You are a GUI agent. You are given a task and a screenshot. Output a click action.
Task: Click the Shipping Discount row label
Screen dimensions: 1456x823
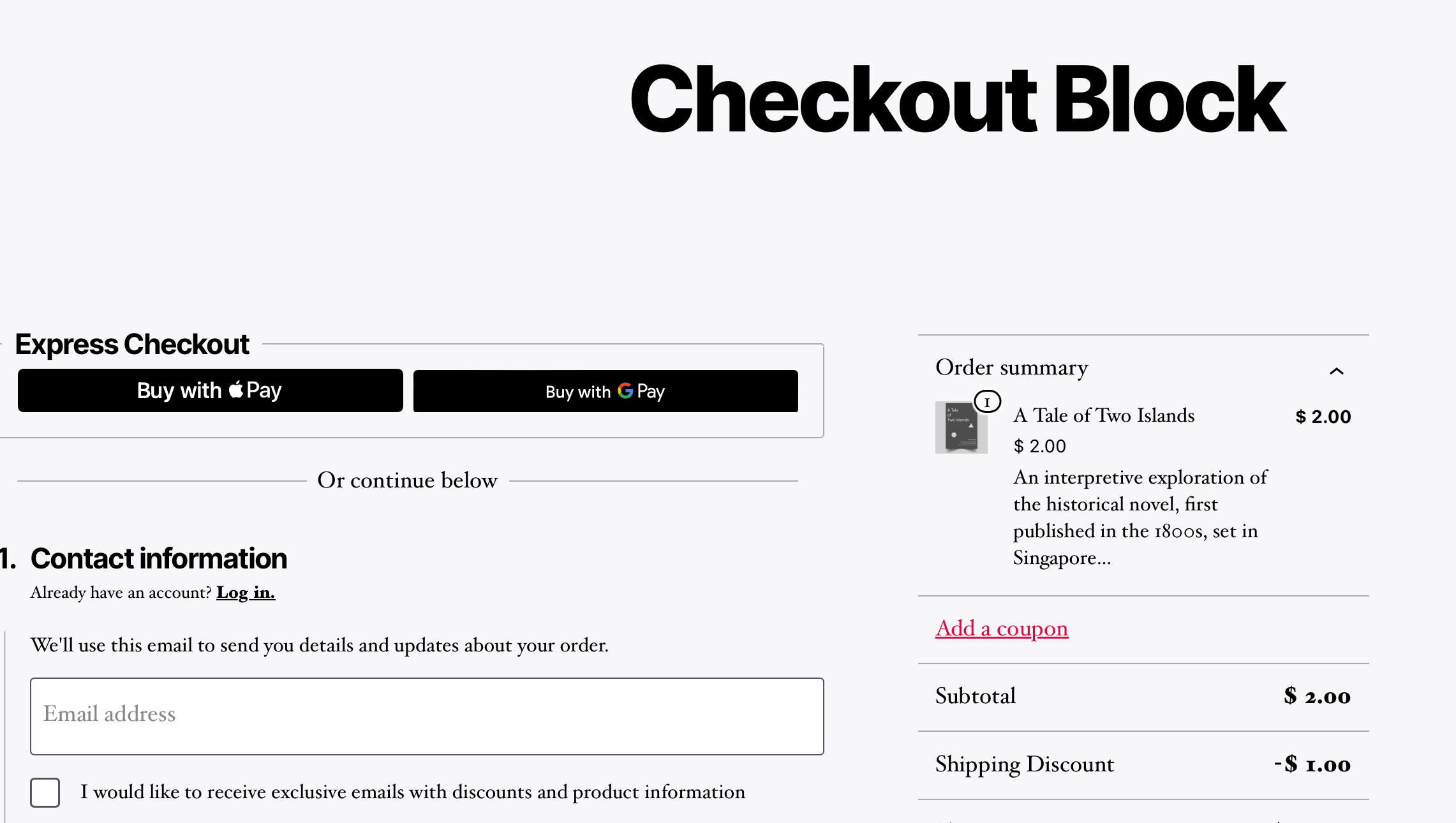coord(1024,764)
